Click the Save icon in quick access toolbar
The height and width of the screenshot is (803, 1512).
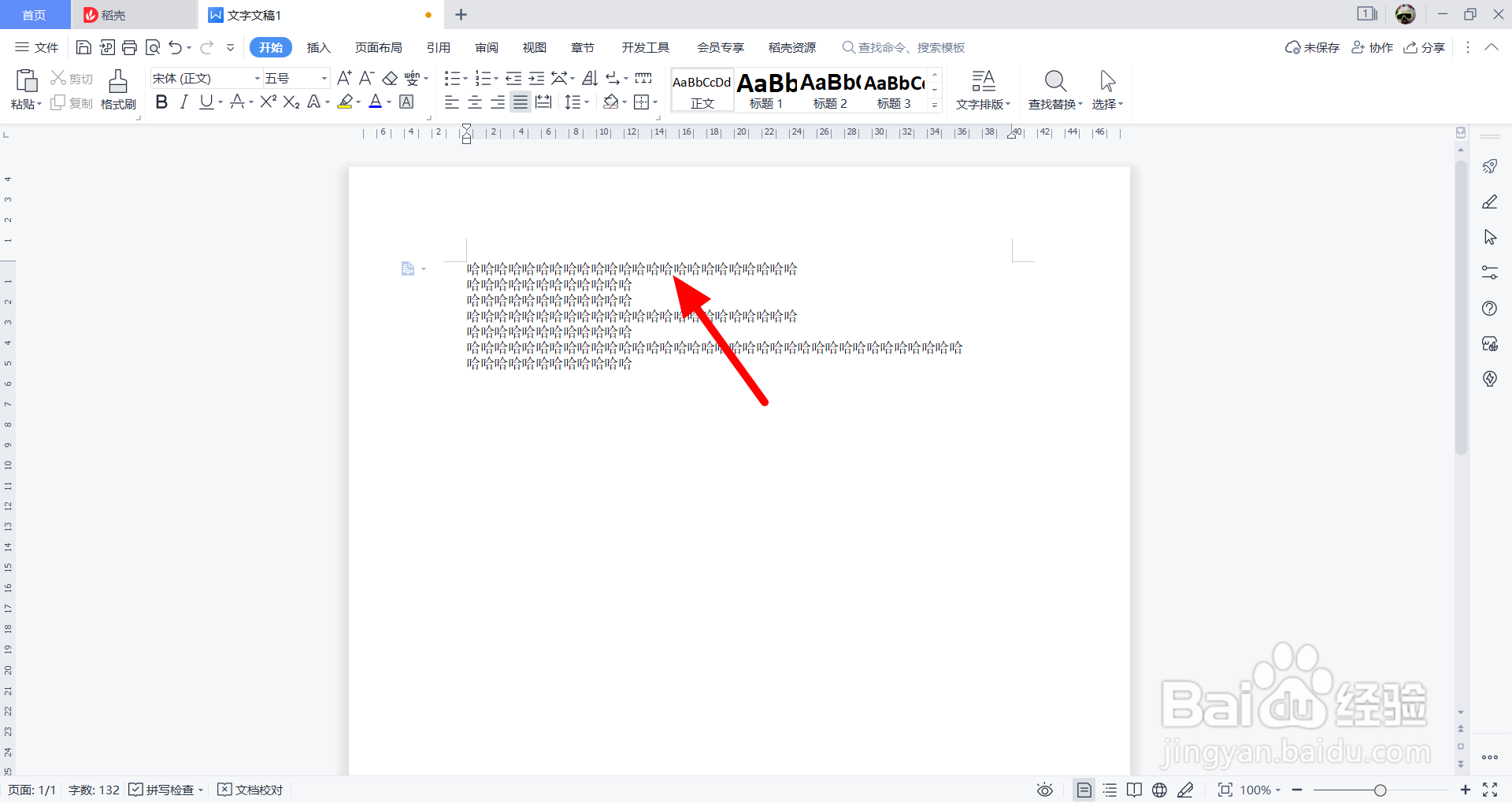coord(83,47)
